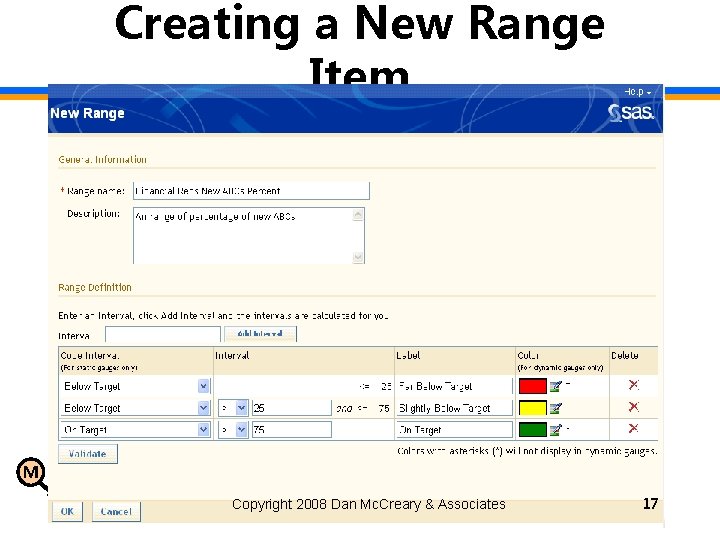Edit color icon next to yellow swatch

[556, 408]
